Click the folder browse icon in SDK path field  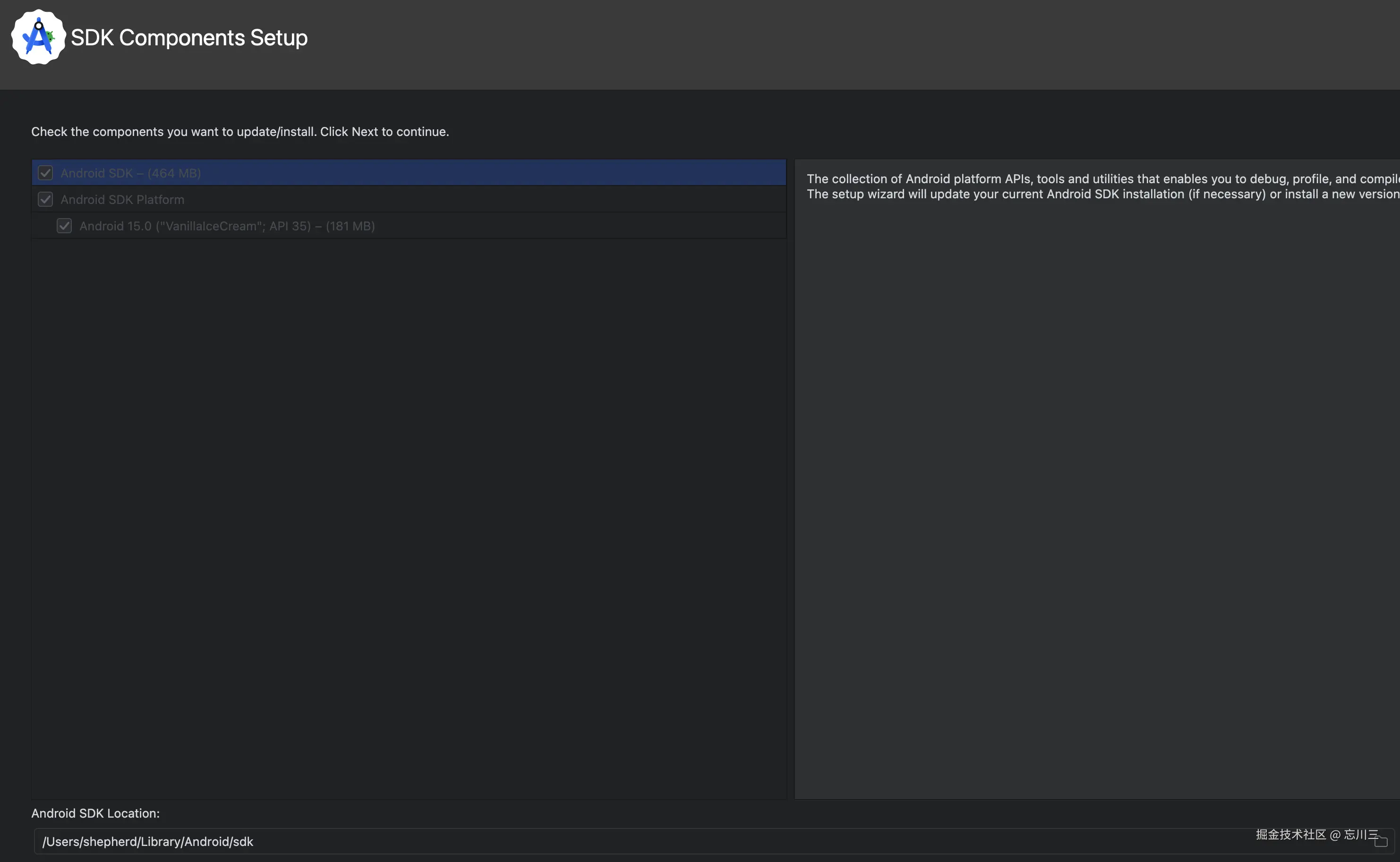pyautogui.click(x=1381, y=842)
